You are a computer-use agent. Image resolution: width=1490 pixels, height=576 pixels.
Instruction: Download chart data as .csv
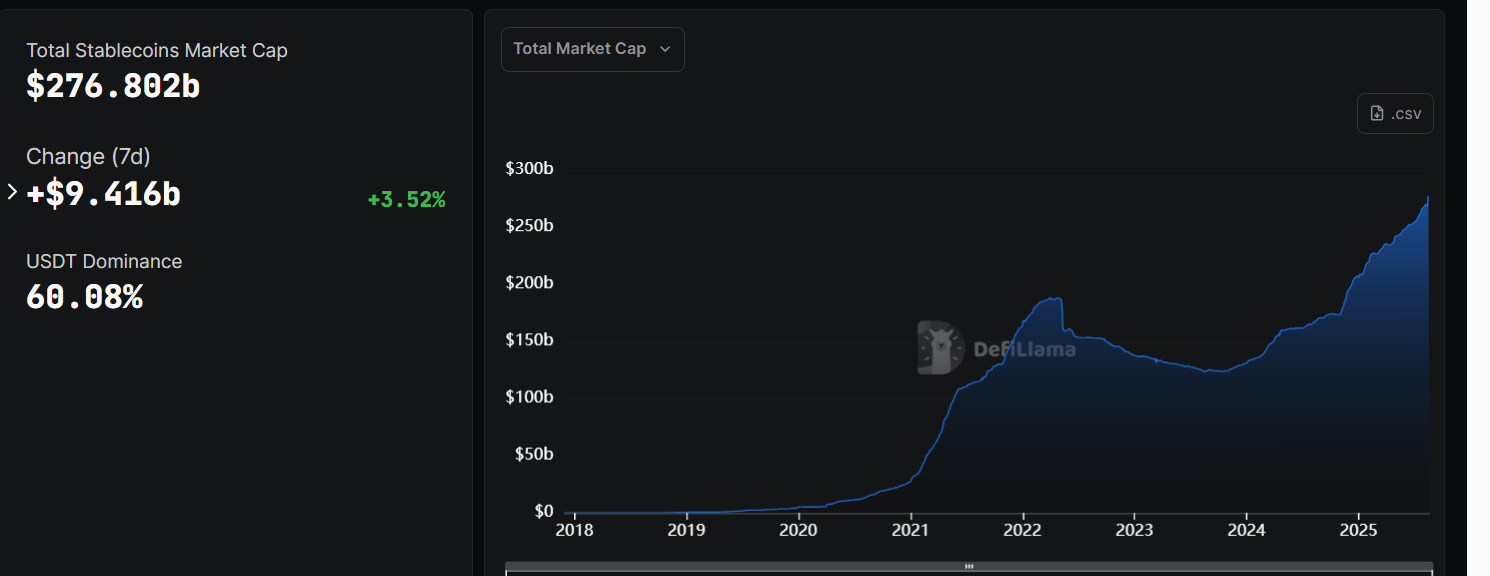coord(1395,113)
